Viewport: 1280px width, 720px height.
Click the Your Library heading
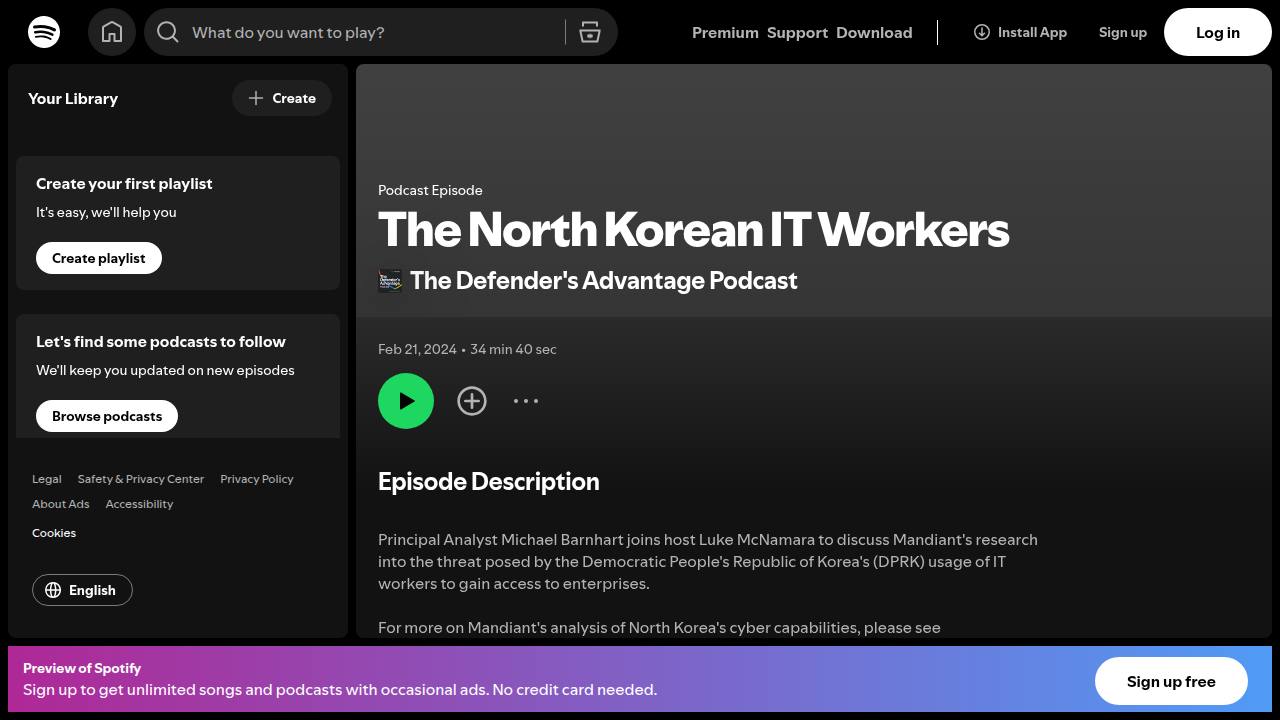tap(73, 98)
